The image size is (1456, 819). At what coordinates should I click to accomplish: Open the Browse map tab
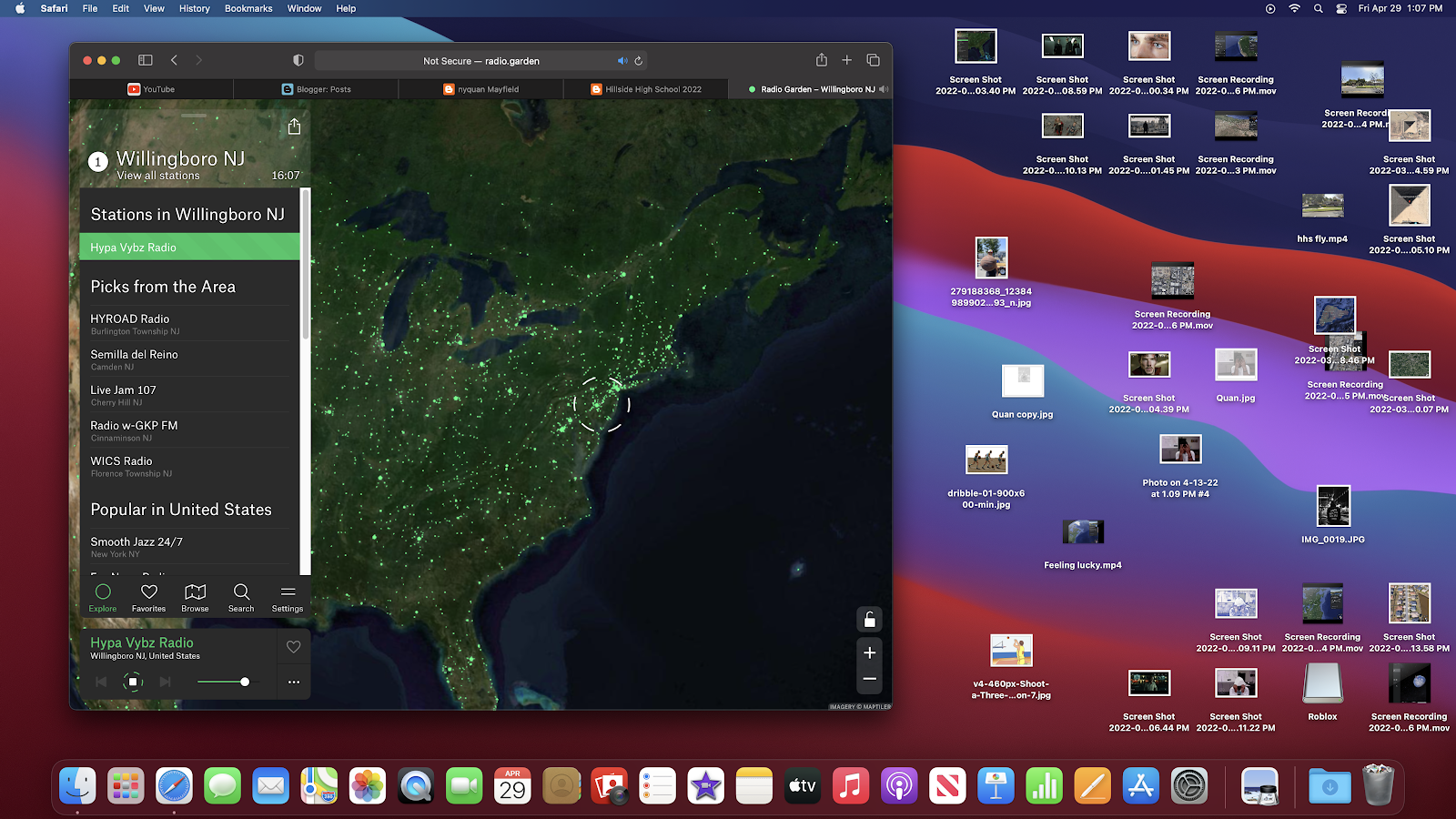pos(195,598)
